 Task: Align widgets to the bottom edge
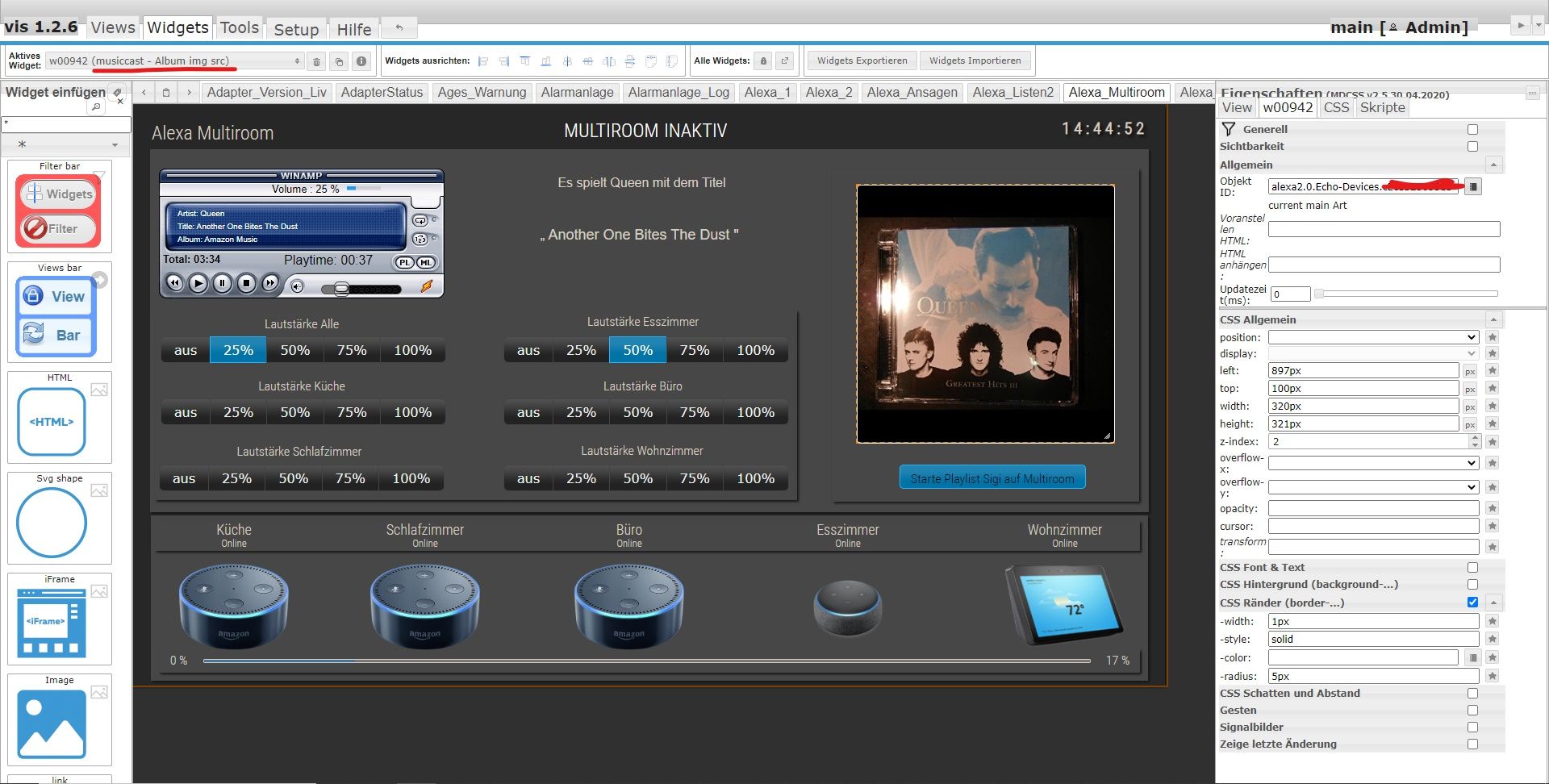[546, 61]
